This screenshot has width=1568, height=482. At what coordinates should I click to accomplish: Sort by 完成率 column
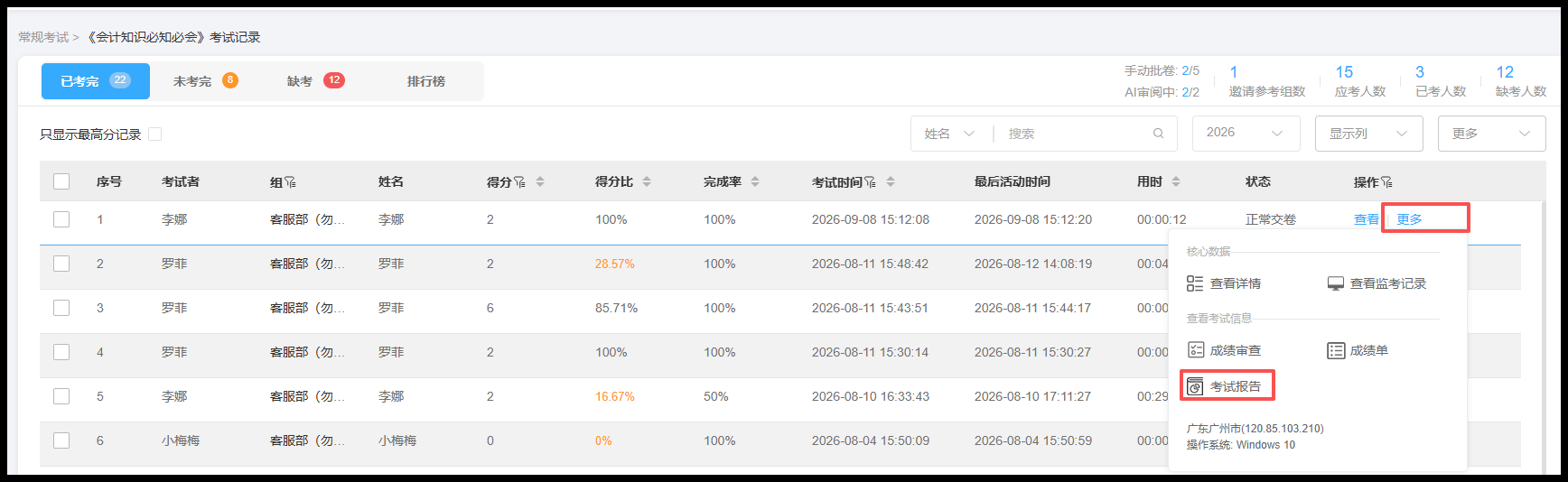click(x=755, y=181)
